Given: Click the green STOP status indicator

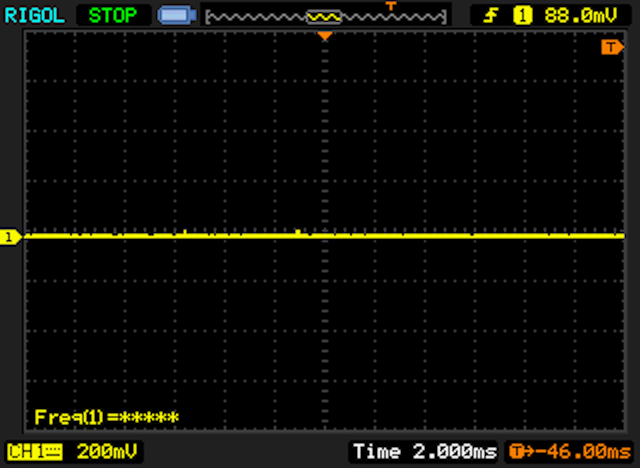Looking at the screenshot, I should (113, 15).
